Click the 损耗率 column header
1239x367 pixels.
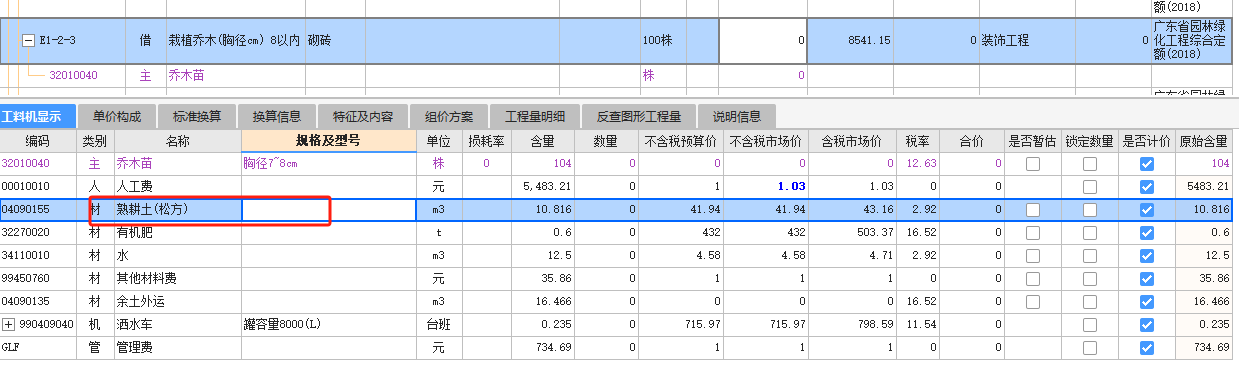(486, 141)
